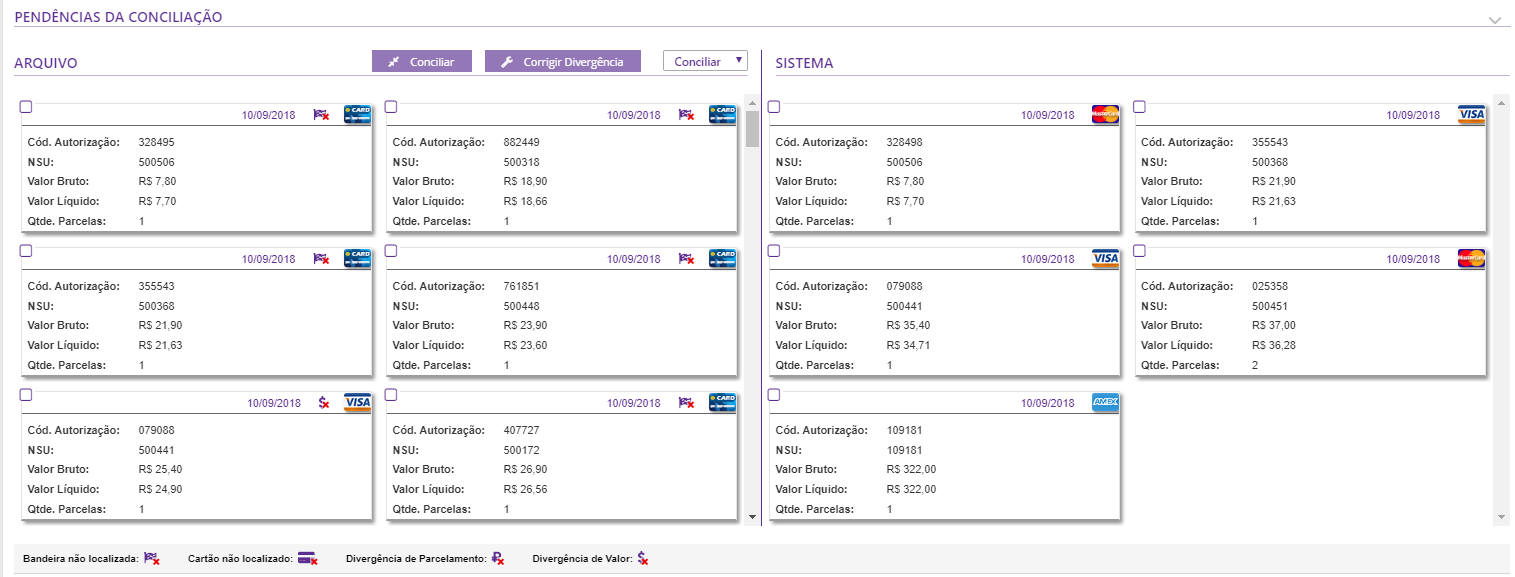
Task: Check the system card 109181 checkbox
Action: coord(774,395)
